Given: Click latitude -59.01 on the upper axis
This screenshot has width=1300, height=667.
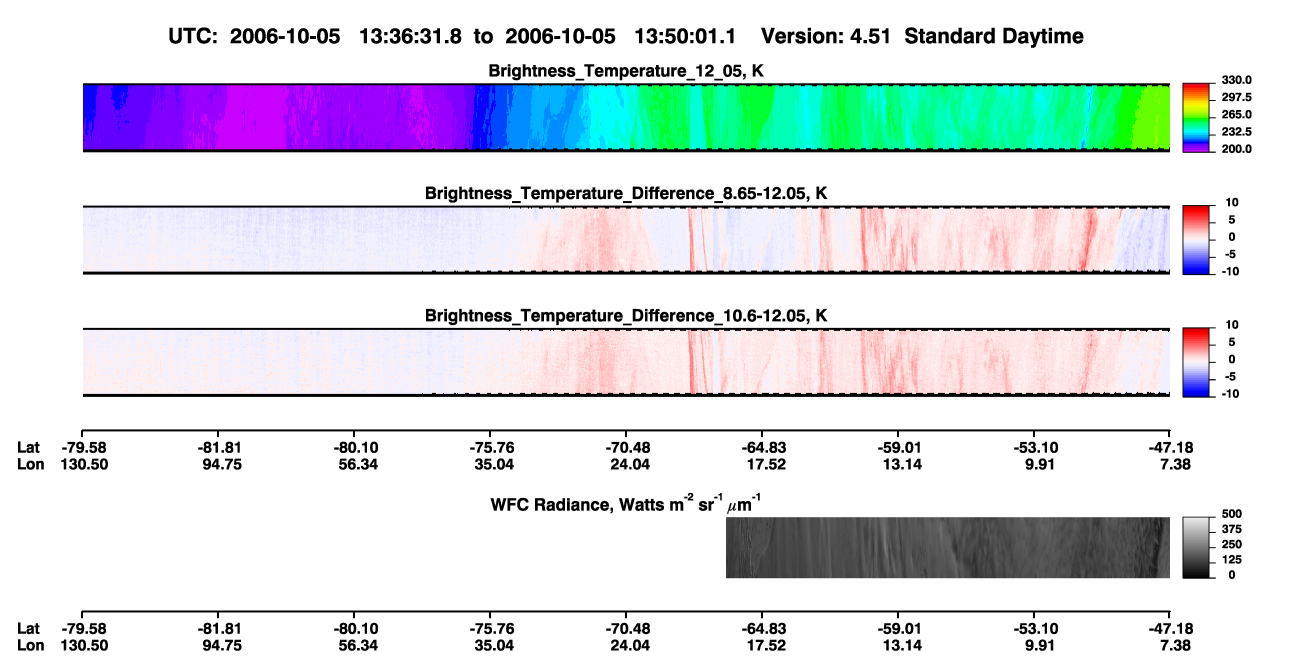Looking at the screenshot, I should pyautogui.click(x=898, y=447).
